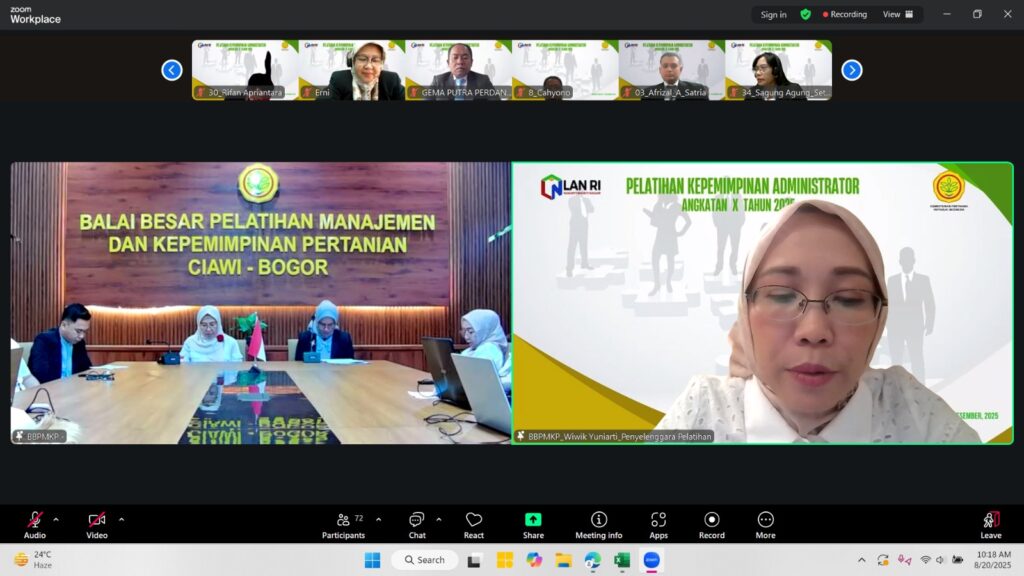Viewport: 1024px width, 576px height.
Task: Select Erni participant thumbnail
Action: click(352, 70)
